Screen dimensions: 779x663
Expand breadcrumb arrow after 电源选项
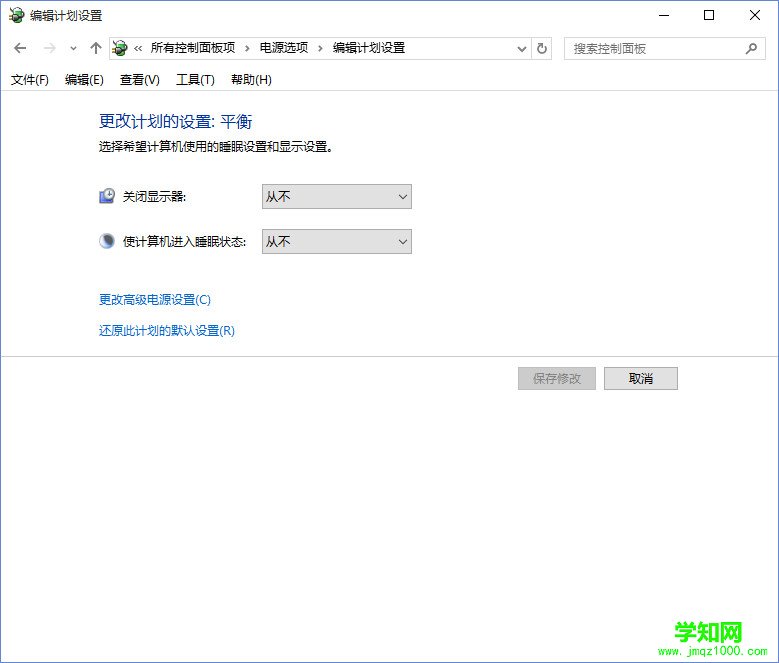pos(320,49)
